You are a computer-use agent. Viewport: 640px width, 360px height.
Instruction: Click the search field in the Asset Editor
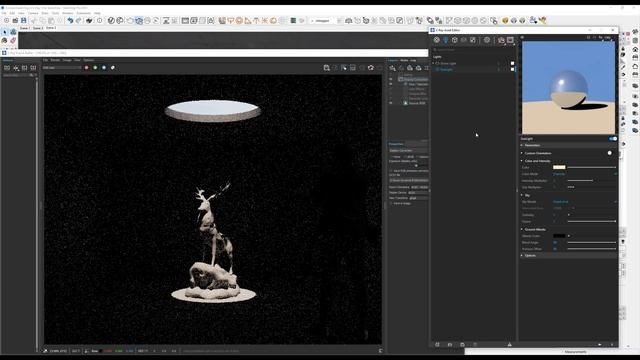coord(473,49)
